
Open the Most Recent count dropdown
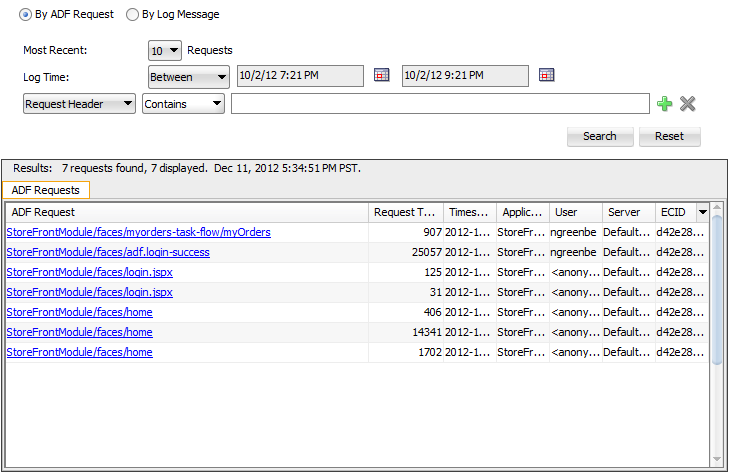(x=165, y=50)
